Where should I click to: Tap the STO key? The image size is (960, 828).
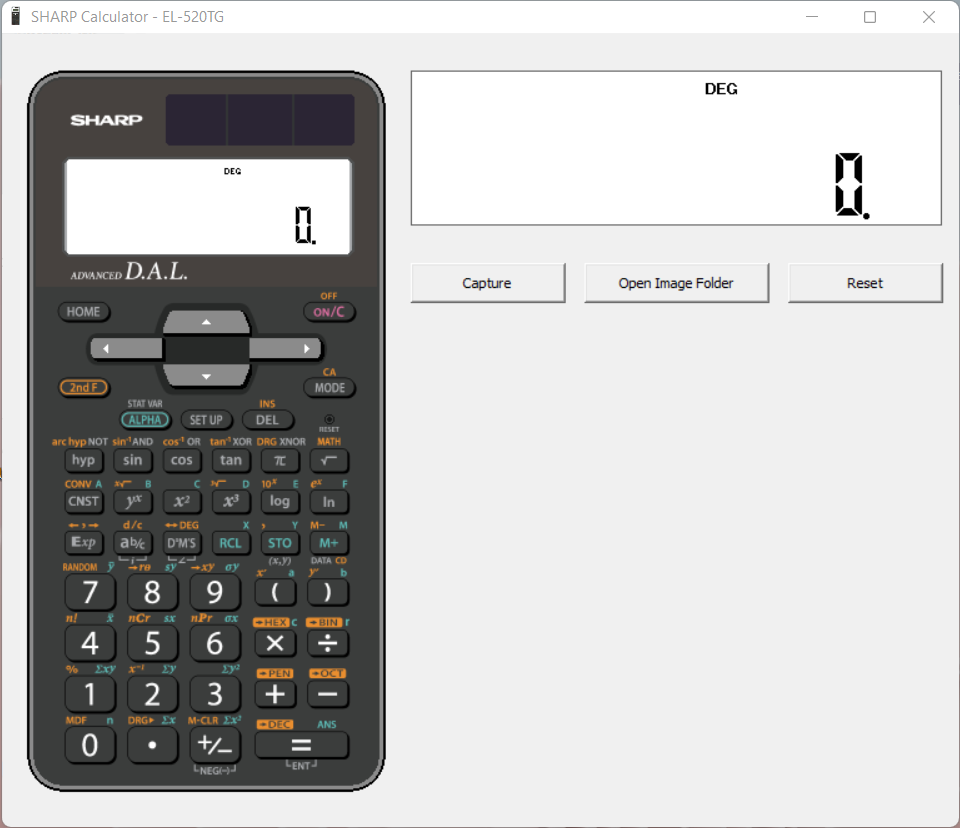[x=280, y=543]
